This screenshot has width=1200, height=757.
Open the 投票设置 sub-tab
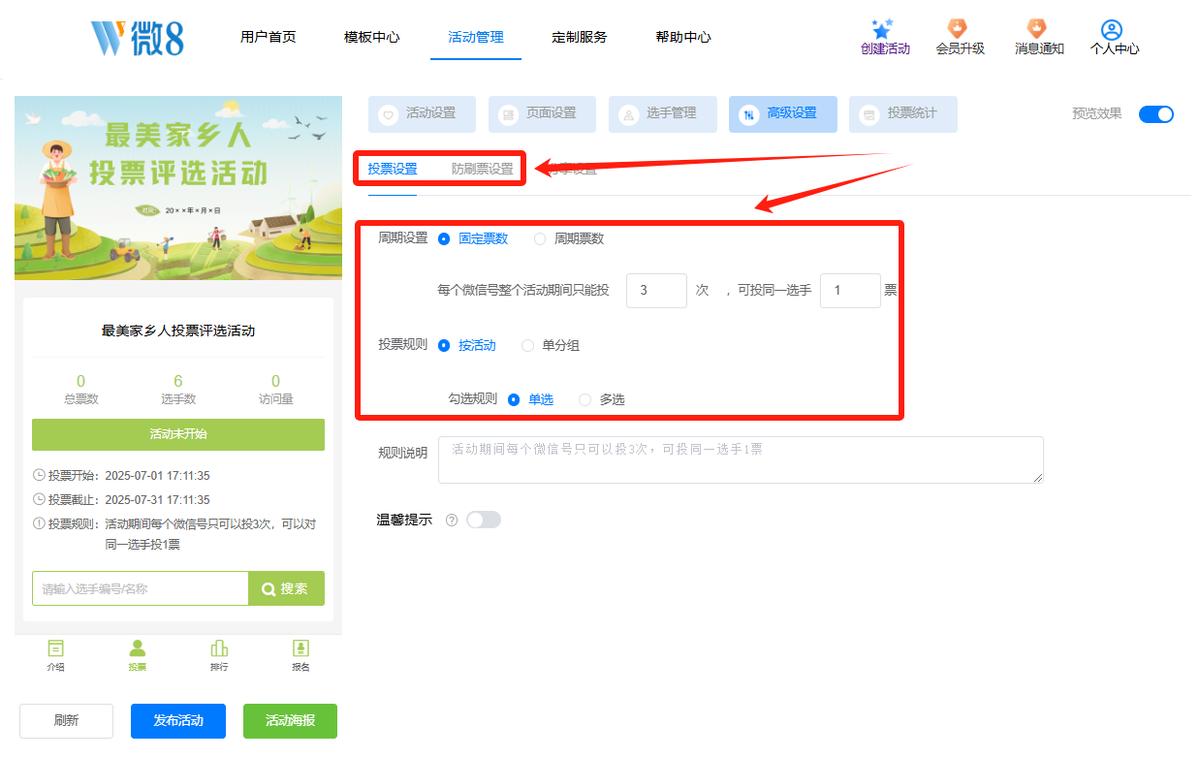tap(392, 169)
